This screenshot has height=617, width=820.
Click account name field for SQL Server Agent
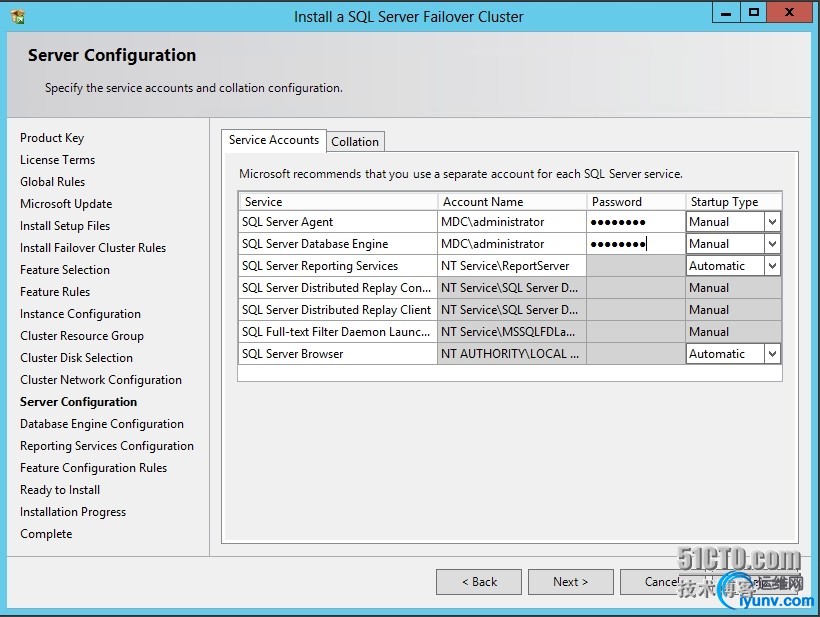click(512, 222)
